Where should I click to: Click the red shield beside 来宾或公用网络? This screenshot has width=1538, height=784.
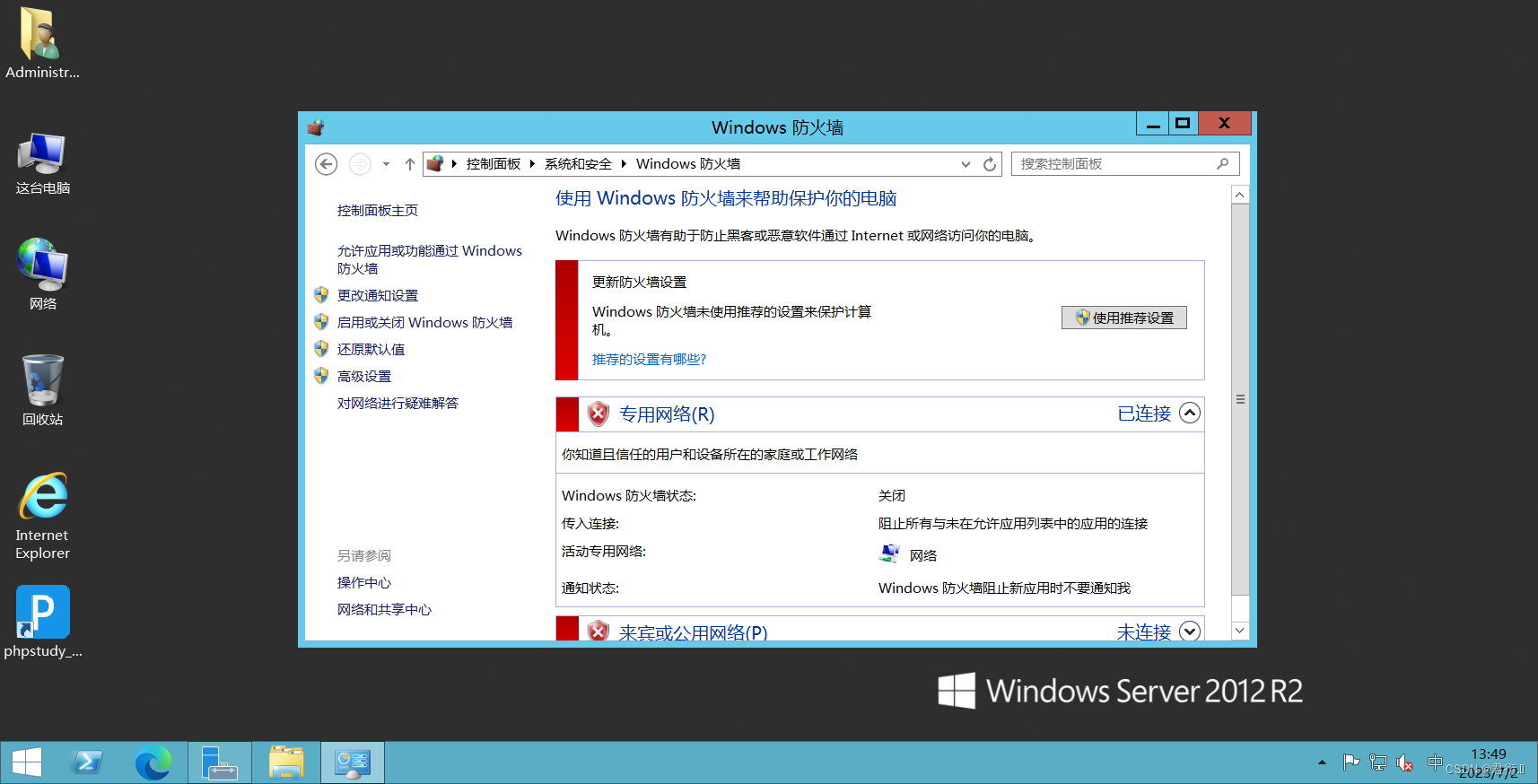tap(599, 631)
